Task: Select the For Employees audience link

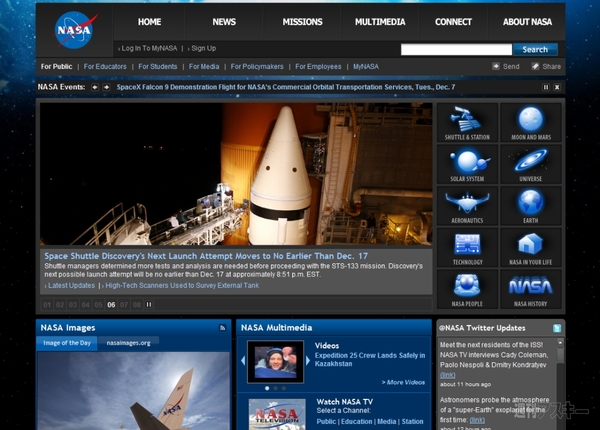Action: point(318,67)
